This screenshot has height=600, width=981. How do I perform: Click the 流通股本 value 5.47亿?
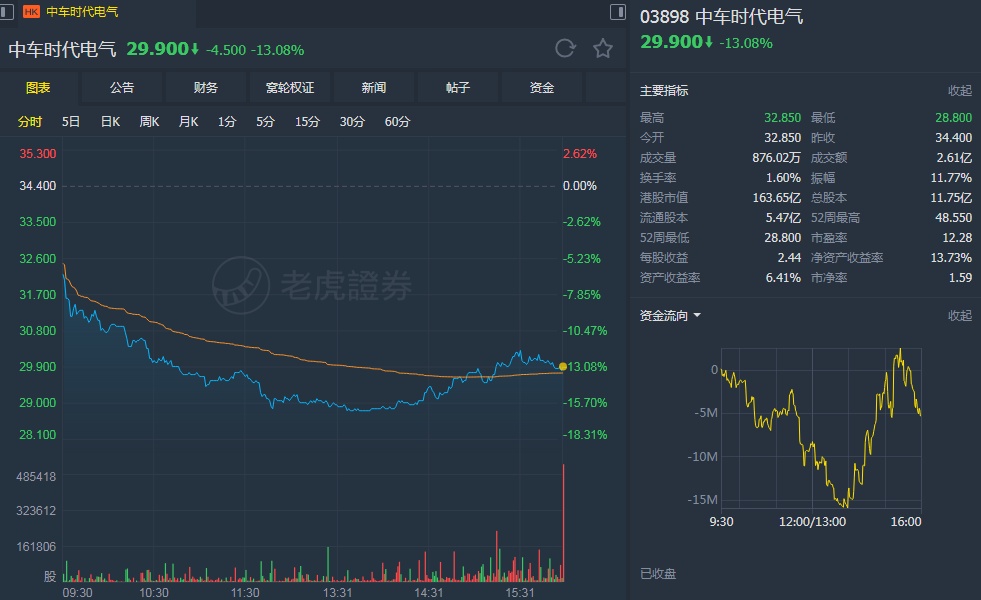click(783, 218)
